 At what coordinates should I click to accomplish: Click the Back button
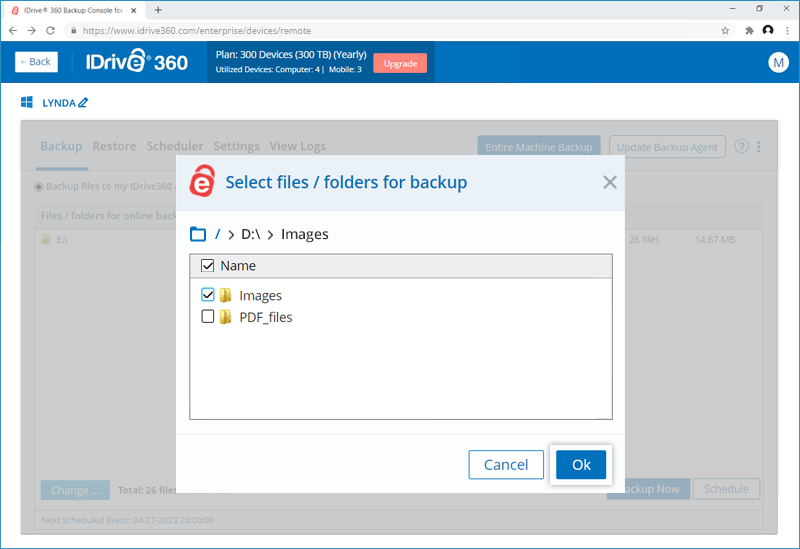pyautogui.click(x=36, y=62)
